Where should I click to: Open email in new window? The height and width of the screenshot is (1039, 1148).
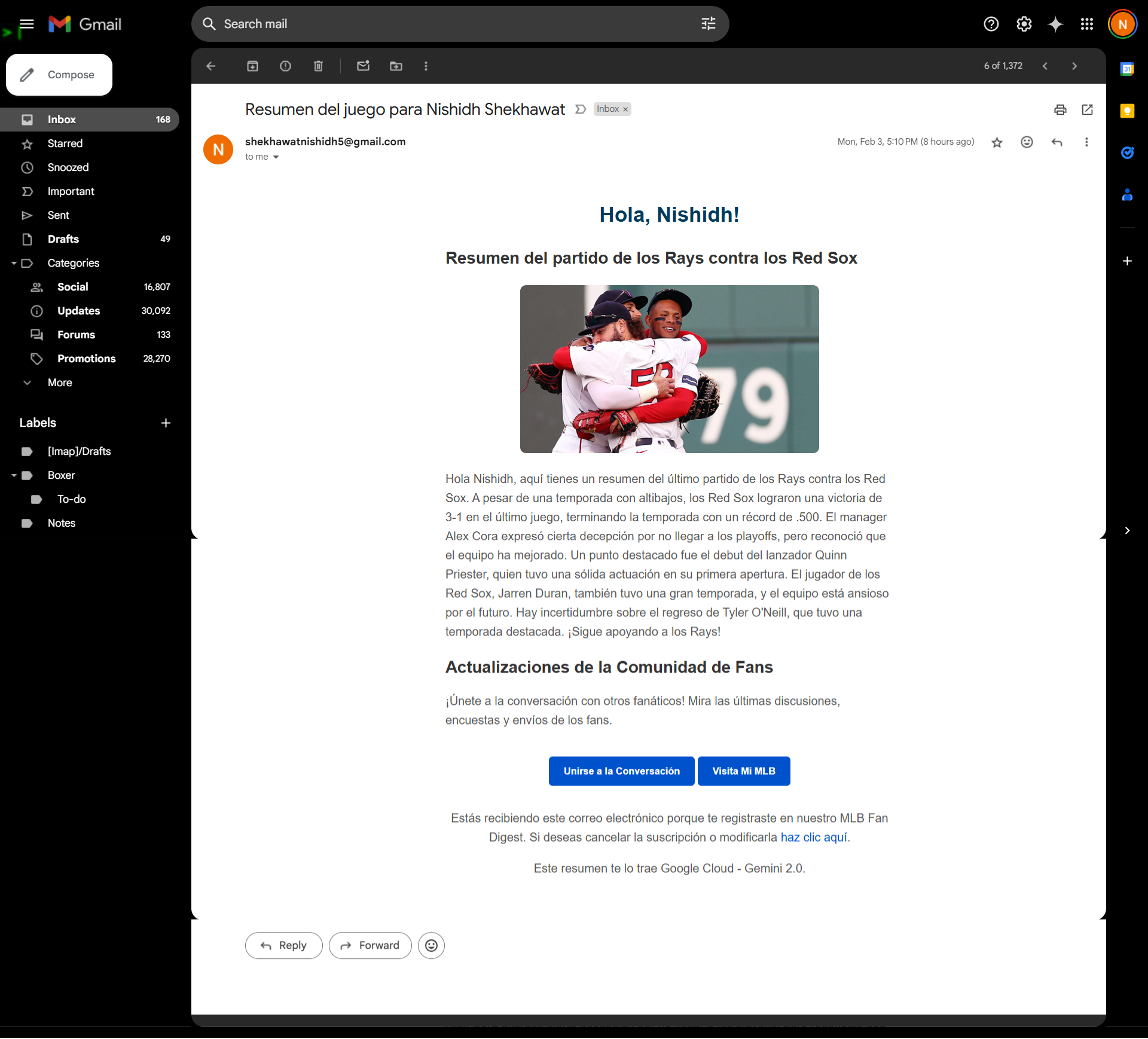1087,109
